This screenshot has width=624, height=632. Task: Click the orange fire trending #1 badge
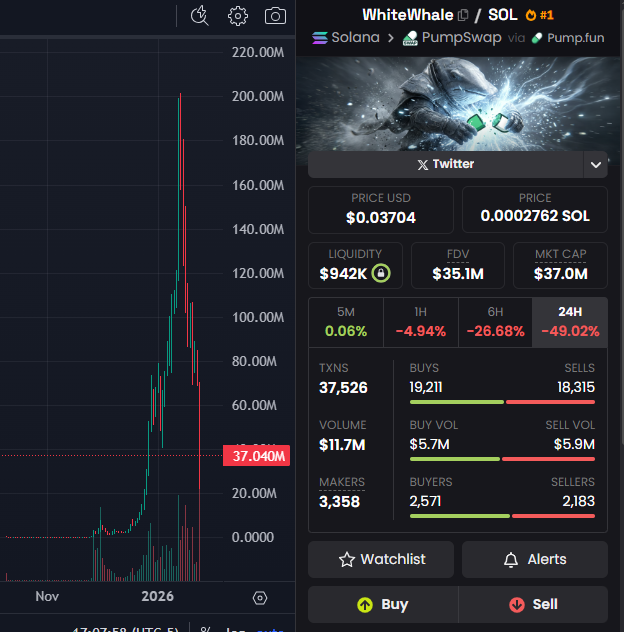pyautogui.click(x=540, y=15)
